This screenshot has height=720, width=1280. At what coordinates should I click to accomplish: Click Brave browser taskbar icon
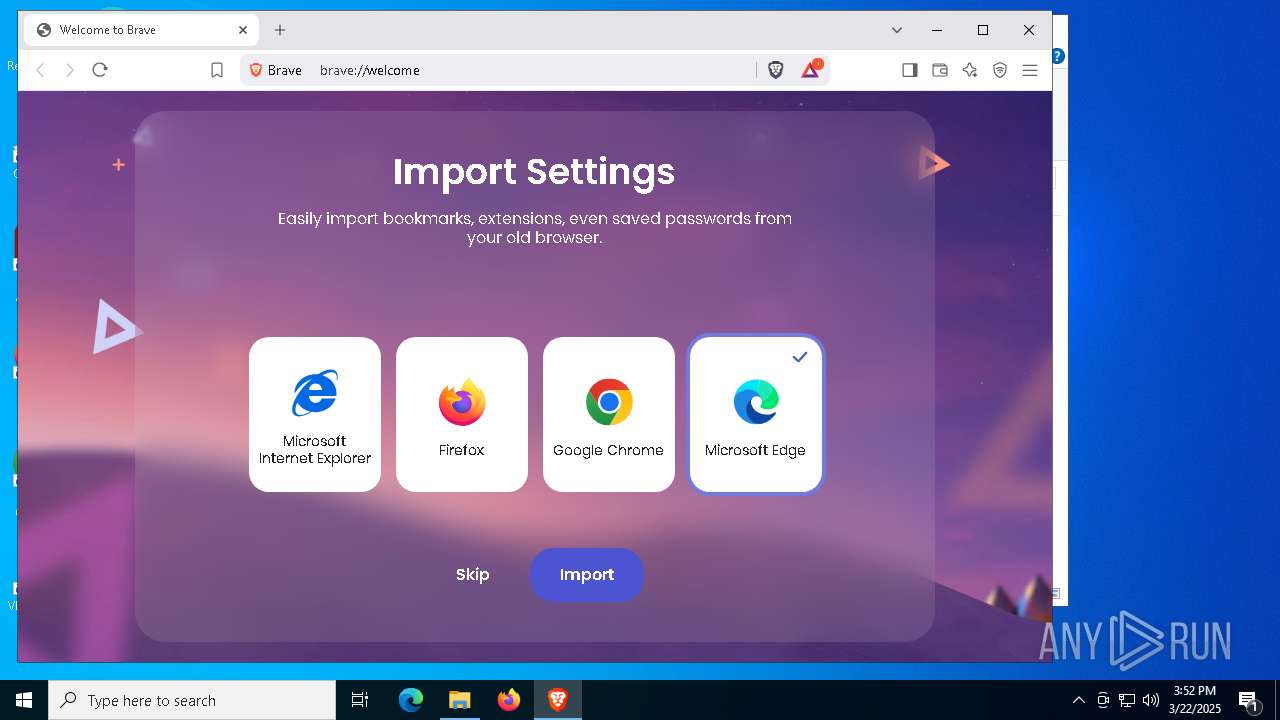[558, 700]
